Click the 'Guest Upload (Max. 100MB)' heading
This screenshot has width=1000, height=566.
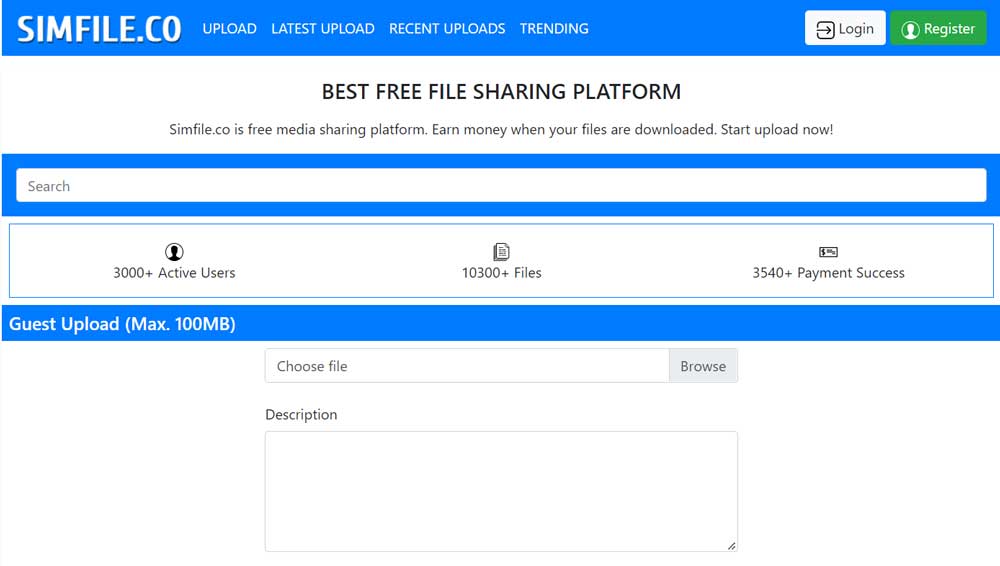point(122,324)
